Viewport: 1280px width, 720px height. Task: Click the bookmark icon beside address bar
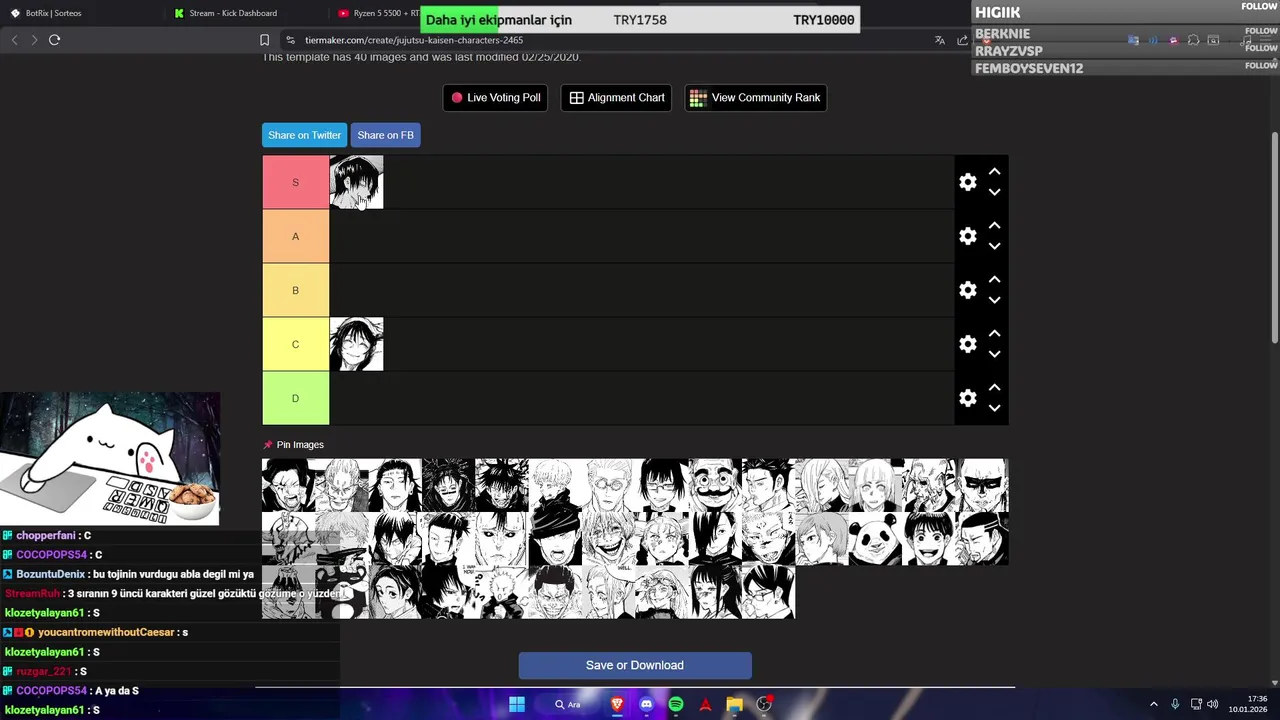click(x=264, y=40)
